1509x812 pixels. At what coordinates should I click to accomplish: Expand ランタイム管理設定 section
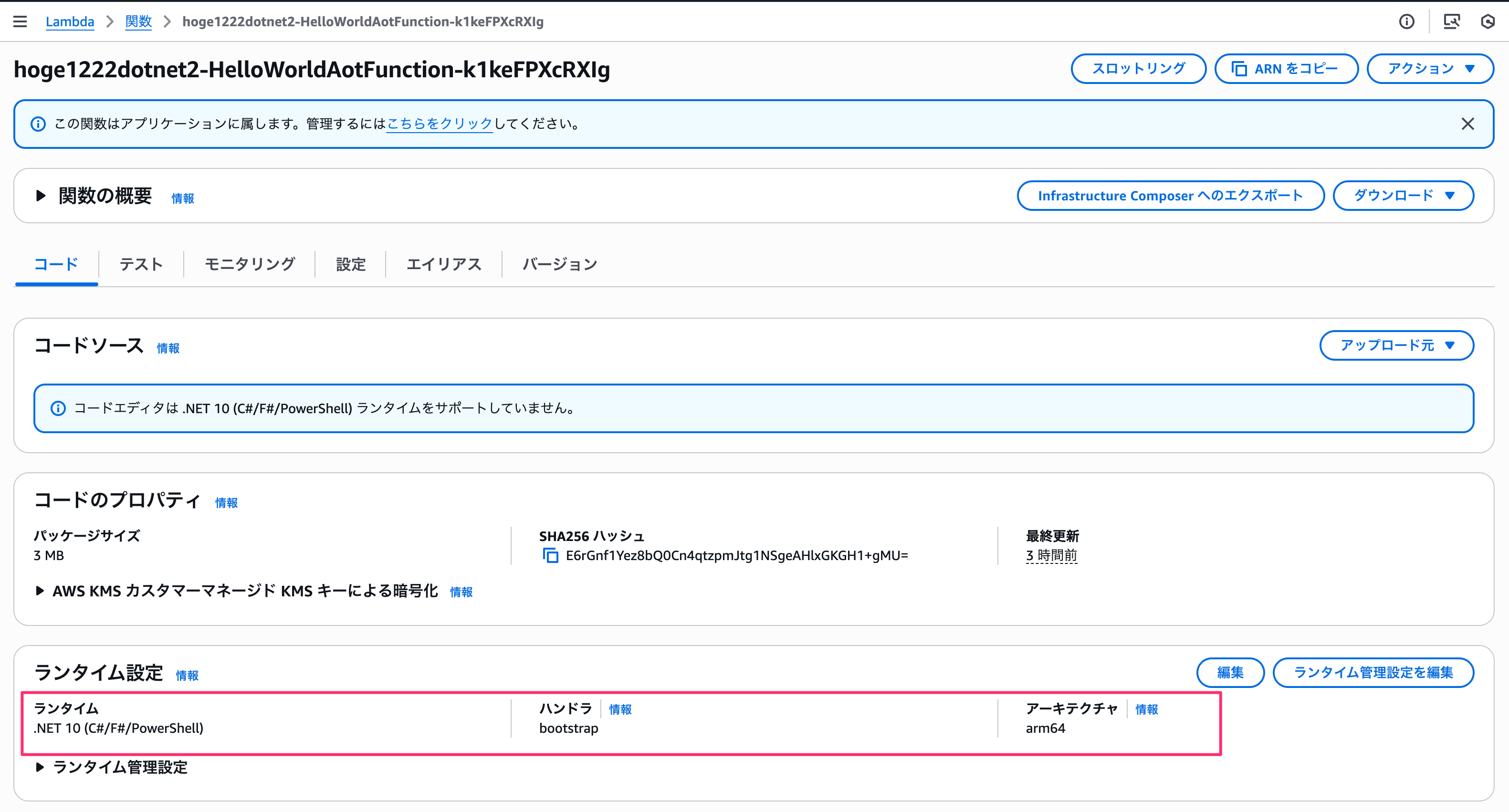coord(40,767)
